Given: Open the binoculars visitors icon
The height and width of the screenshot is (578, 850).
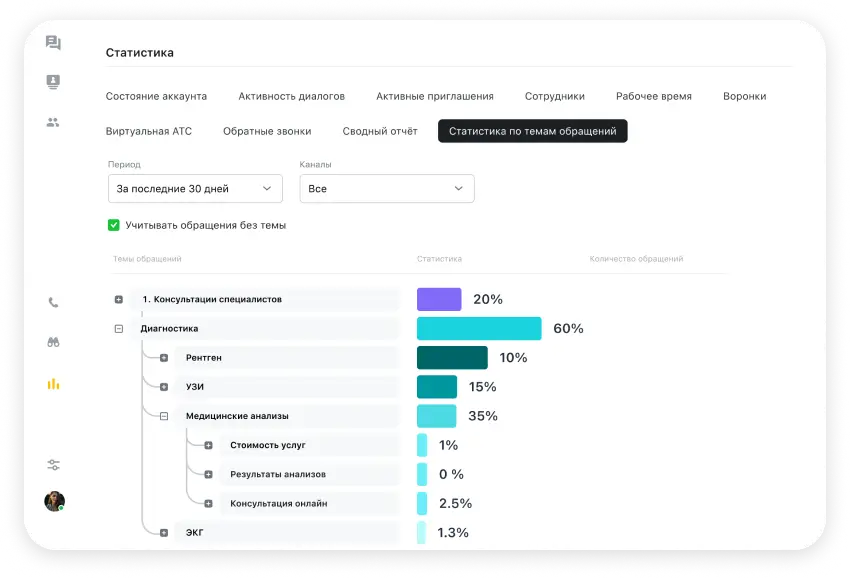Looking at the screenshot, I should click(53, 342).
